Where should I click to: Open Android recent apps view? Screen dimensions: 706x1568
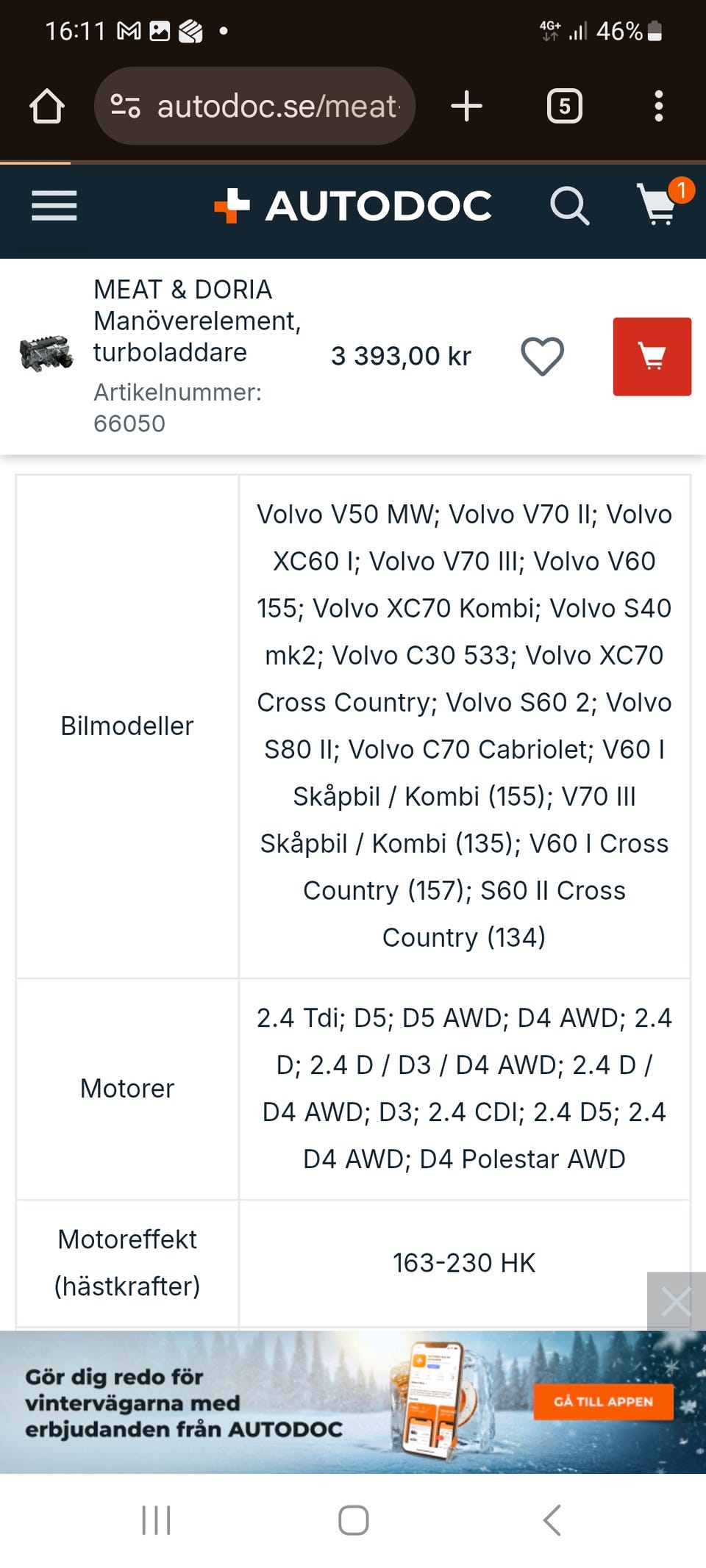(x=156, y=1520)
